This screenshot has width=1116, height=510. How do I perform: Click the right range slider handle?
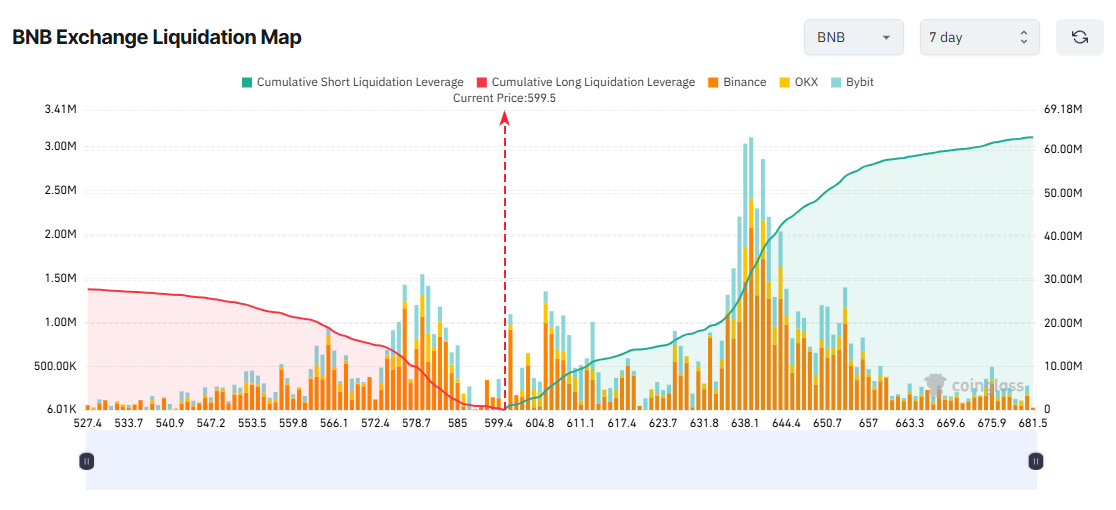point(1036,461)
